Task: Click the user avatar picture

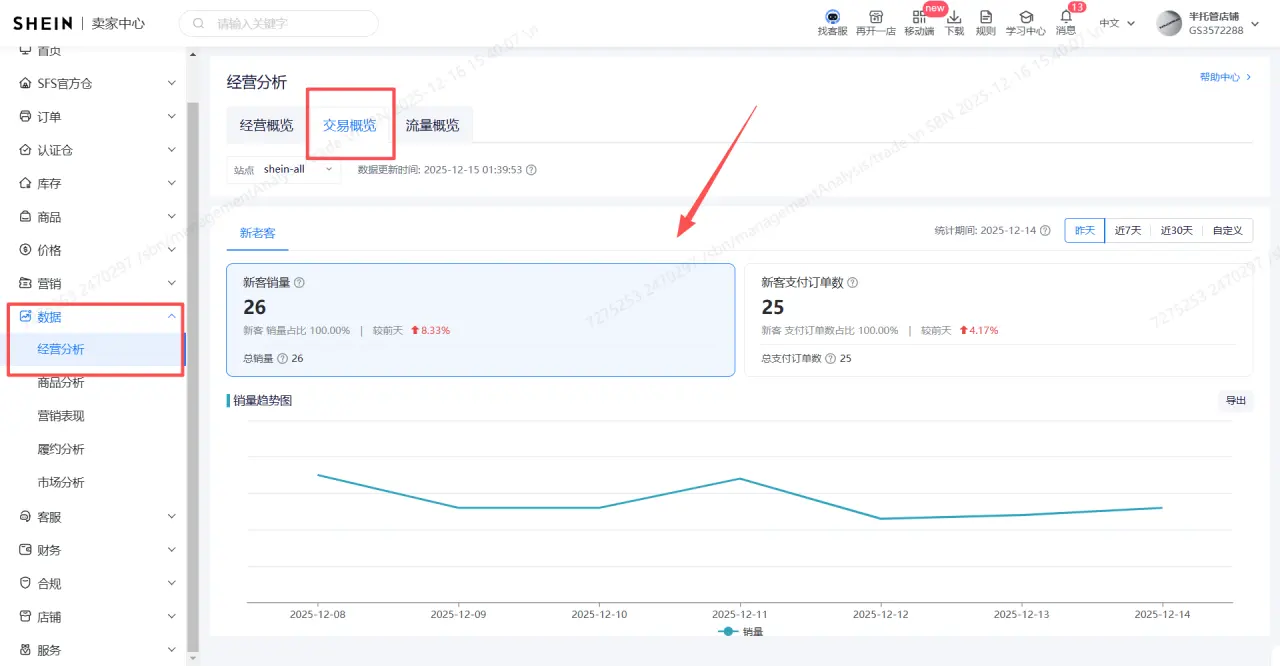Action: (x=1169, y=23)
